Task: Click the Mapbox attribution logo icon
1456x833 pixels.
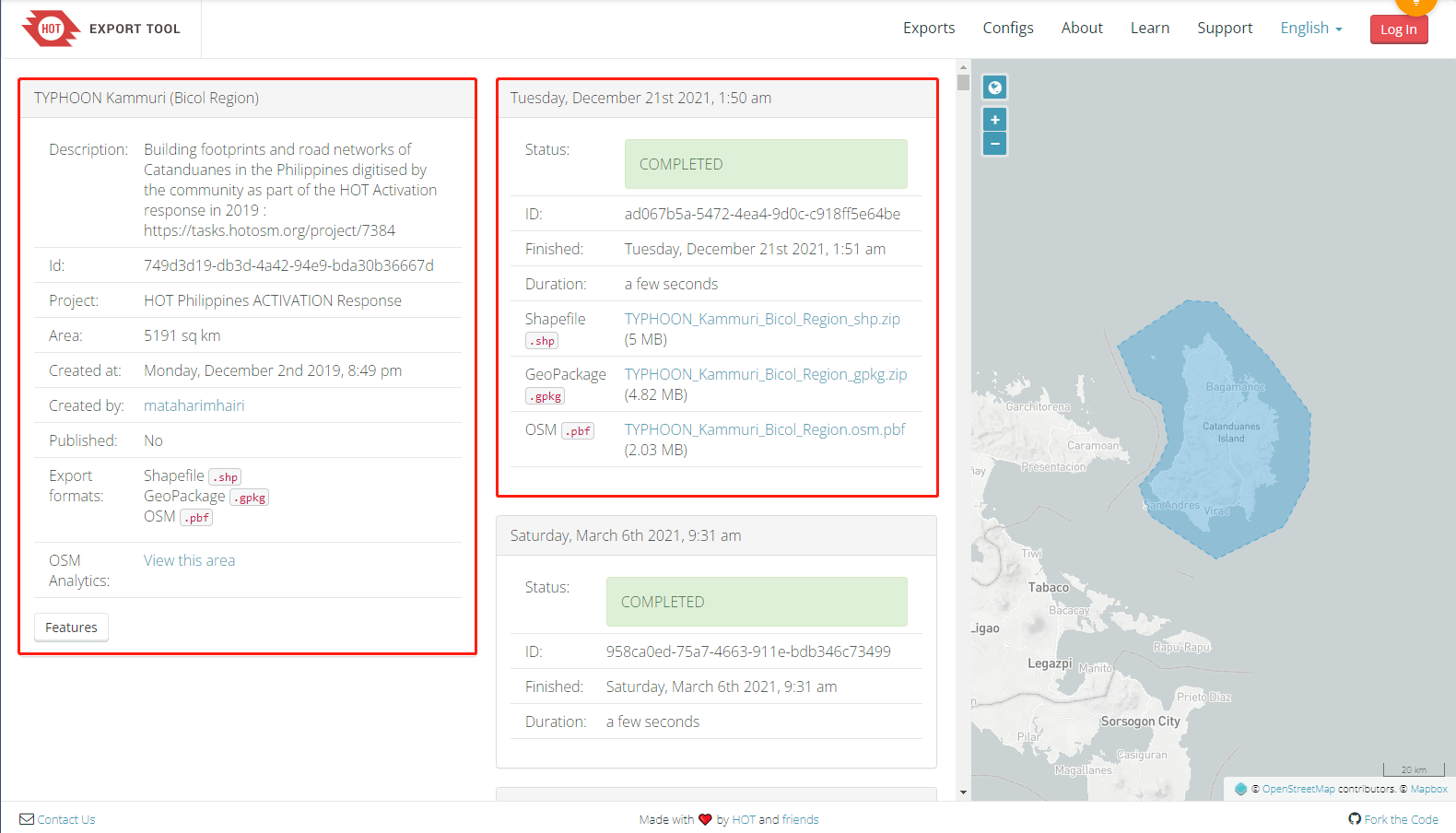Action: 1240,789
